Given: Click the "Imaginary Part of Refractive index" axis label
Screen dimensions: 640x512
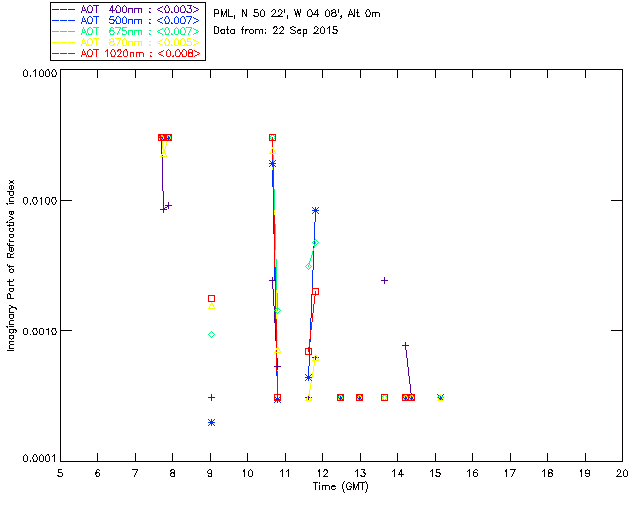Looking at the screenshot, I should [x=11, y=265].
